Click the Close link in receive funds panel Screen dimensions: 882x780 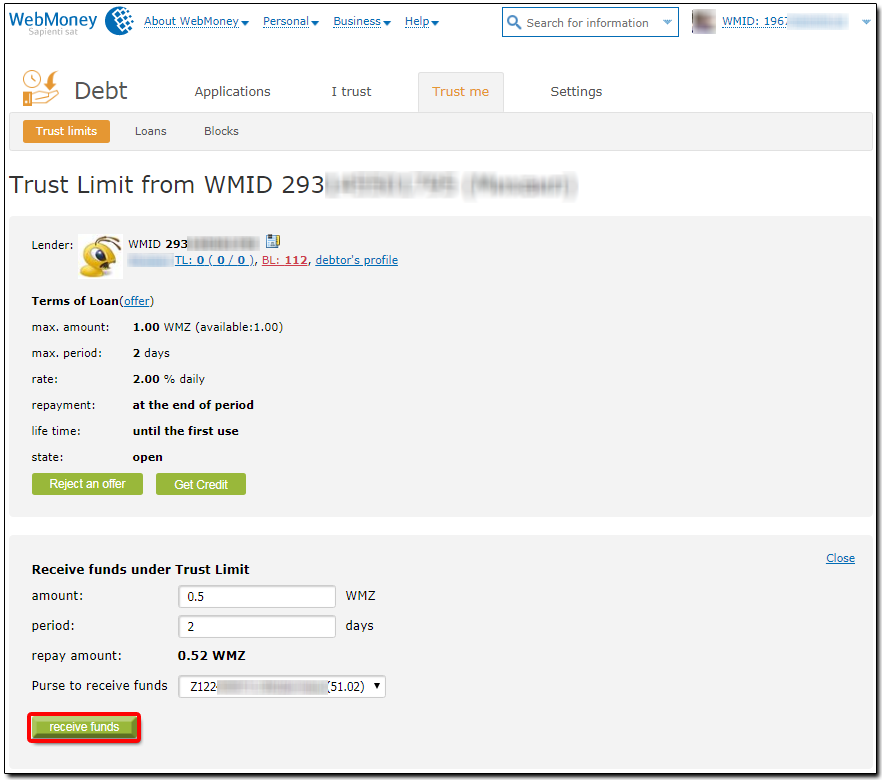pyautogui.click(x=840, y=558)
